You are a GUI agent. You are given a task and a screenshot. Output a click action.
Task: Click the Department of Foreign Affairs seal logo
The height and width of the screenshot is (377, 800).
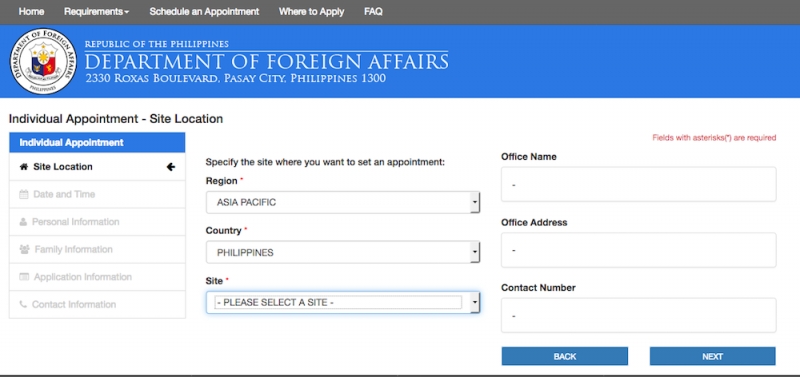pyautogui.click(x=43, y=61)
